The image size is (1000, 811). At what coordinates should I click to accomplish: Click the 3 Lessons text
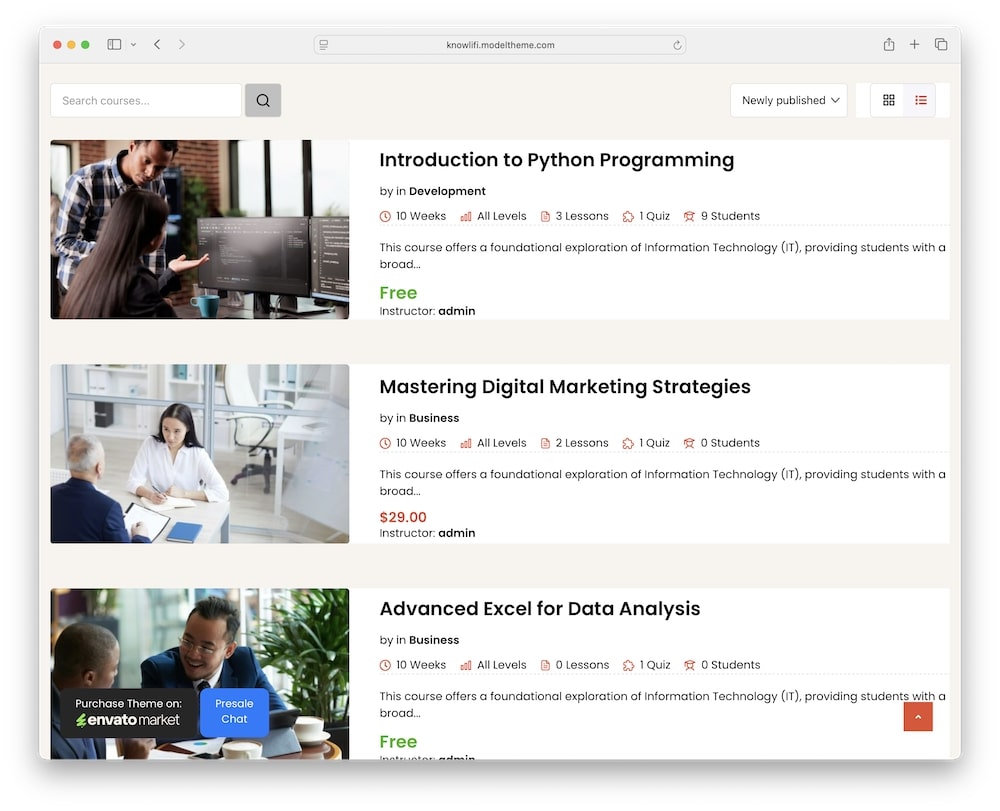[x=582, y=216]
